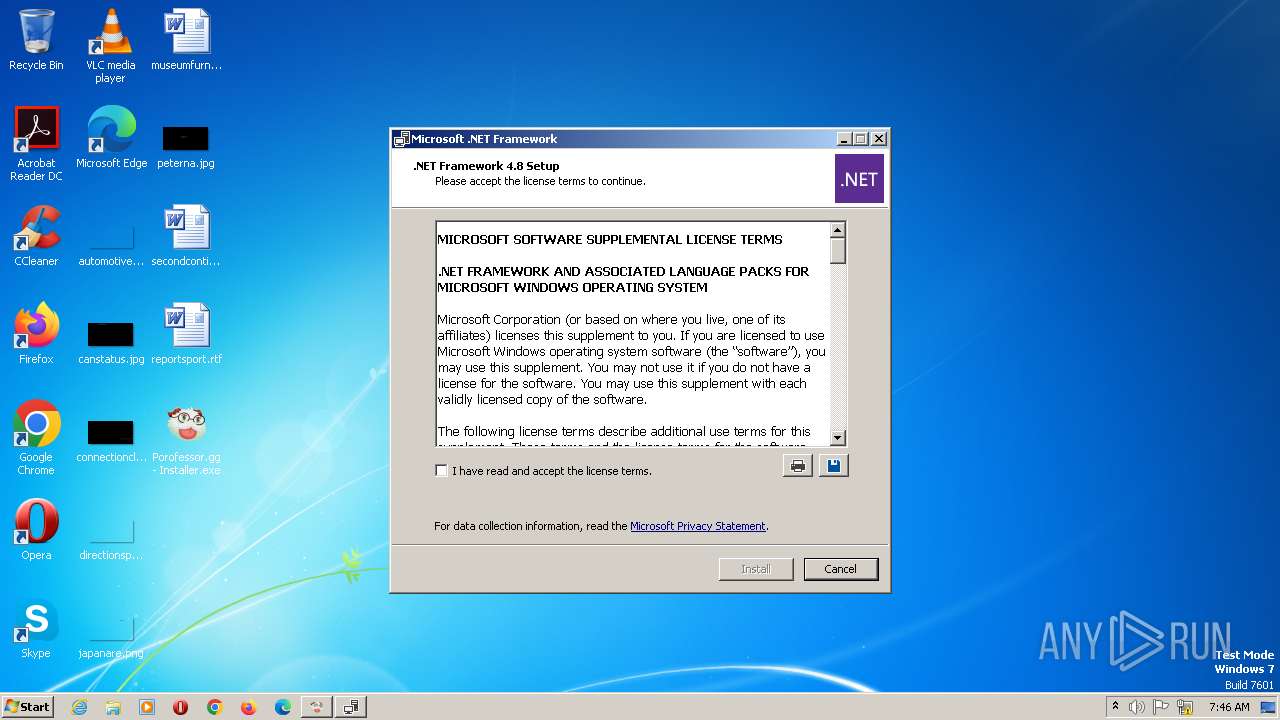
Task: Close the .NET Framework setup window
Action: click(x=879, y=139)
